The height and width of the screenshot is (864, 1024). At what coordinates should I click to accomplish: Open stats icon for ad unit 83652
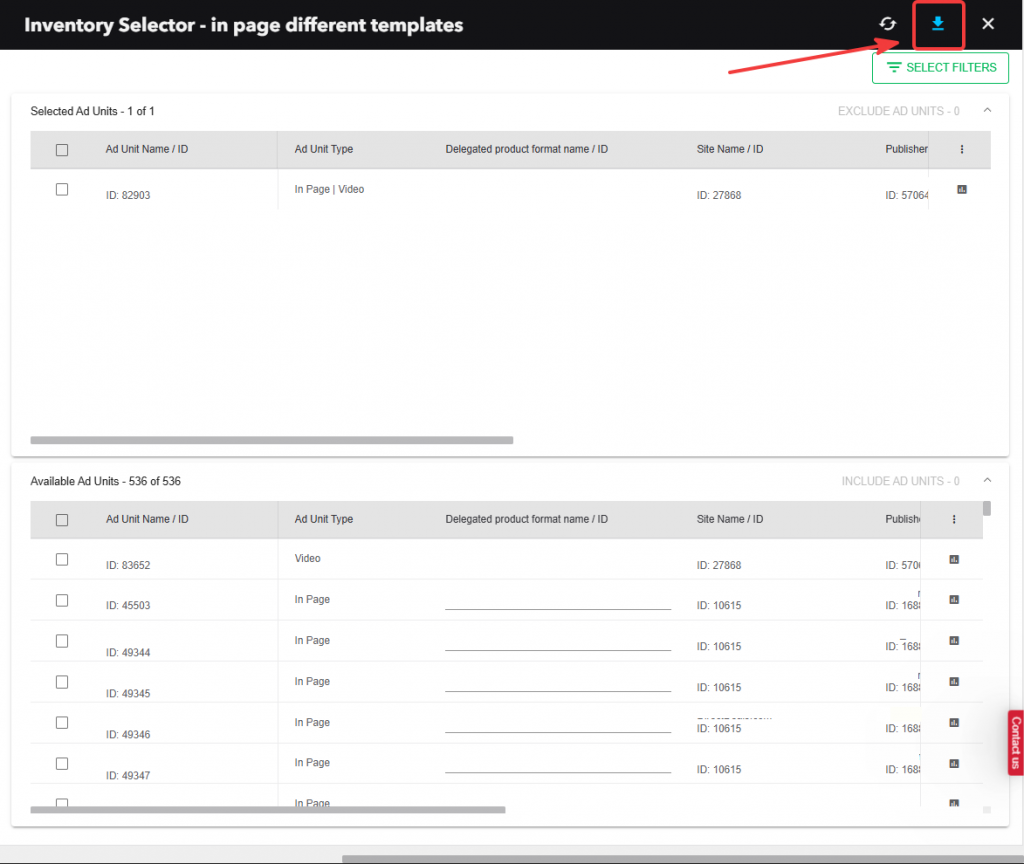pos(954,560)
